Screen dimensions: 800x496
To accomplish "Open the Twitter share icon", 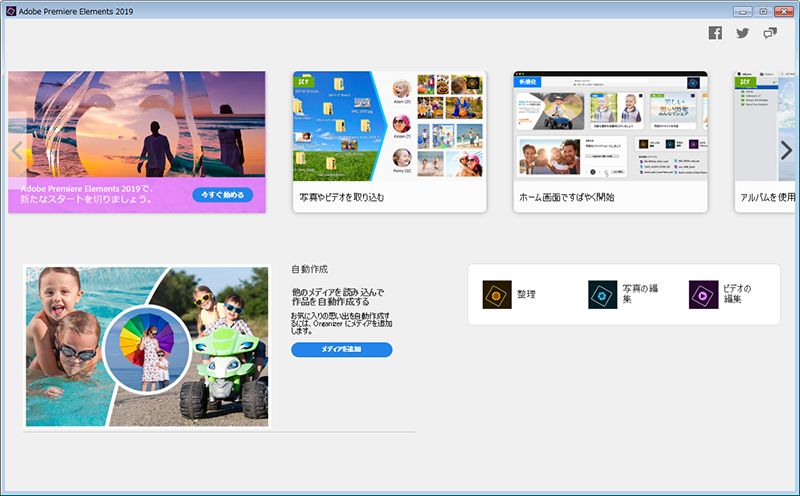I will click(x=742, y=33).
